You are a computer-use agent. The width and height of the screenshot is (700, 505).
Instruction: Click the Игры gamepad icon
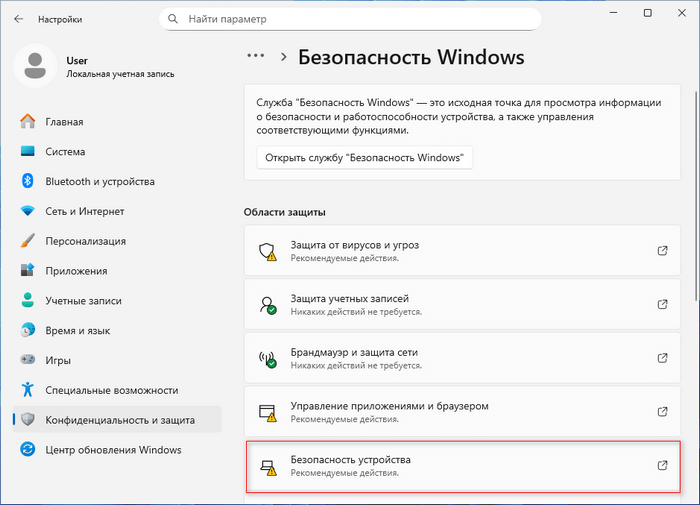point(28,360)
